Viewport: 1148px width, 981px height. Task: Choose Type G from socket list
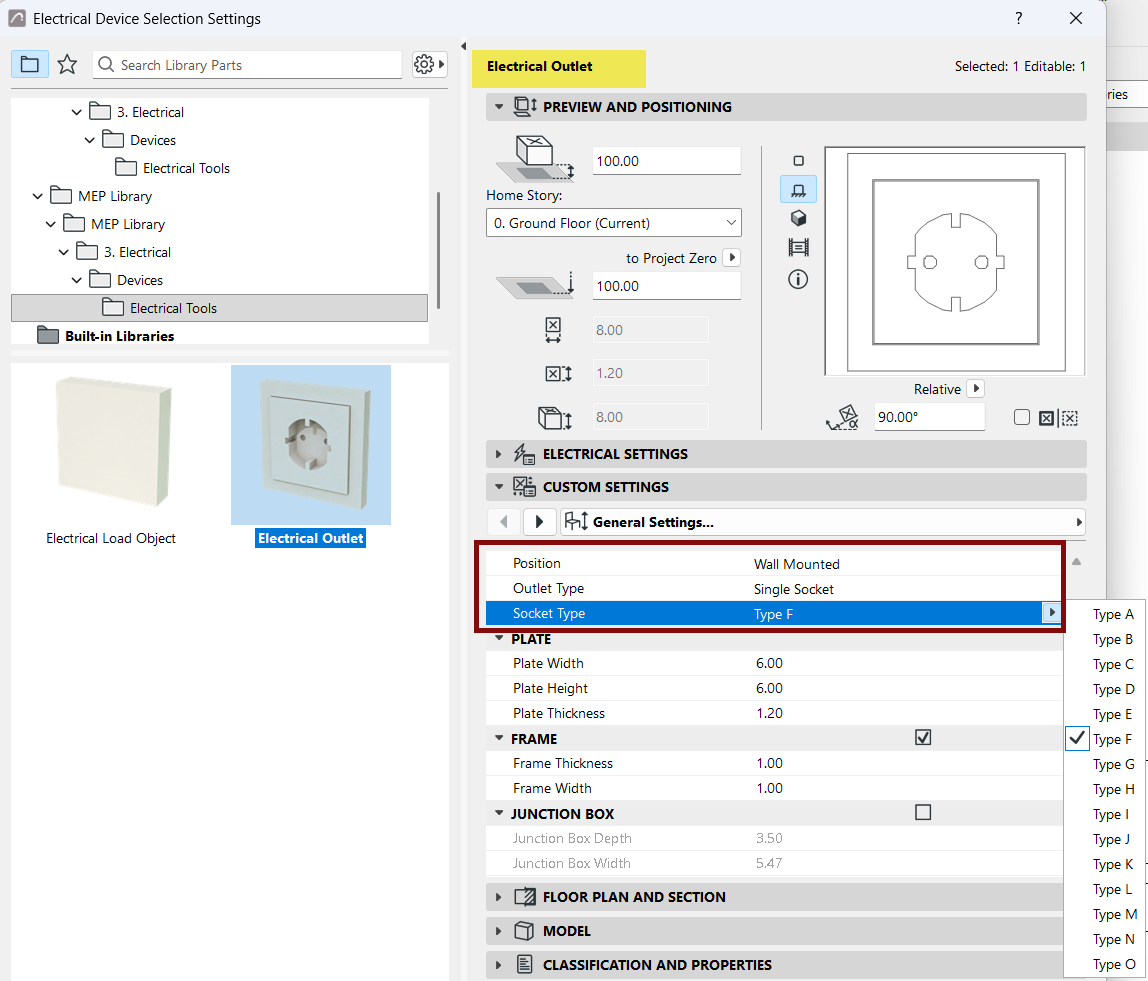(1113, 764)
